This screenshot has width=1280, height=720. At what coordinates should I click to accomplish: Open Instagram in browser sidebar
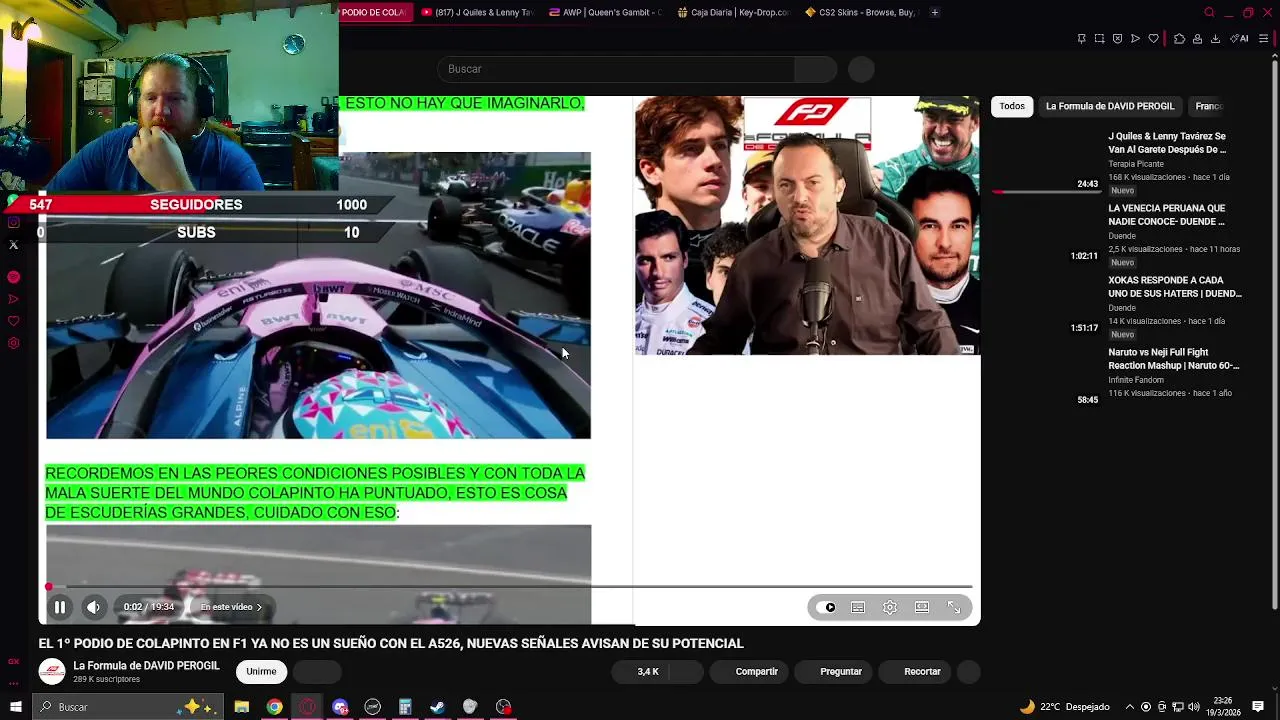(x=13, y=223)
